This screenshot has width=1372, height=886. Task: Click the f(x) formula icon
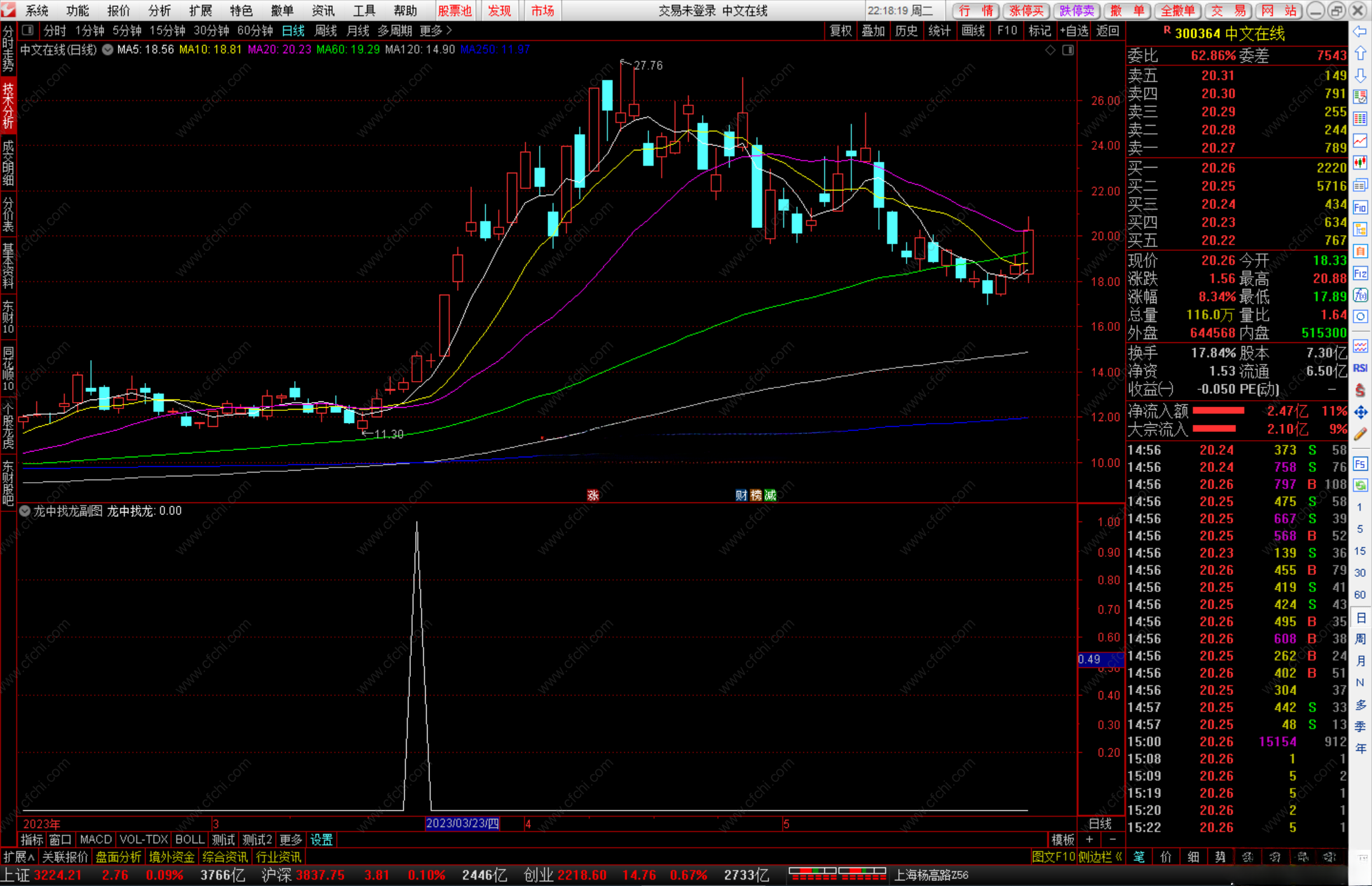[1360, 295]
